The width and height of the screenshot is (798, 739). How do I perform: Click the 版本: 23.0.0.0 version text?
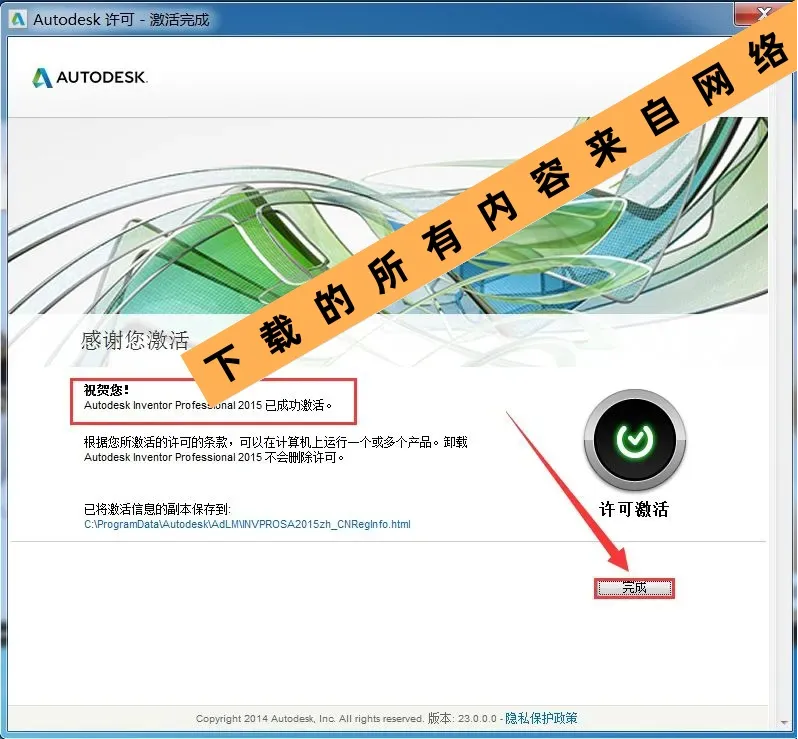coord(462,718)
